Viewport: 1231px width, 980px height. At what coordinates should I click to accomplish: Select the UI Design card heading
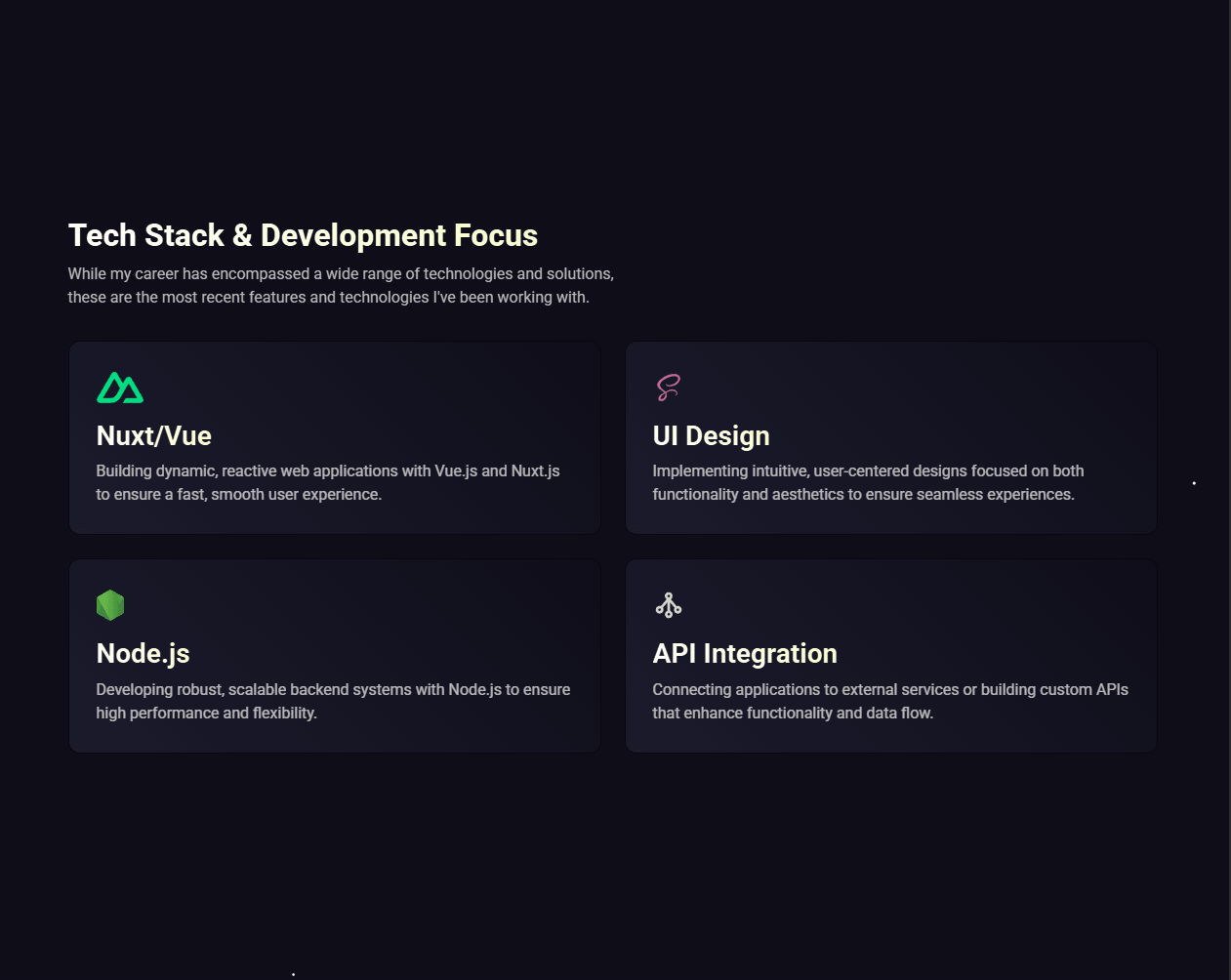(711, 435)
